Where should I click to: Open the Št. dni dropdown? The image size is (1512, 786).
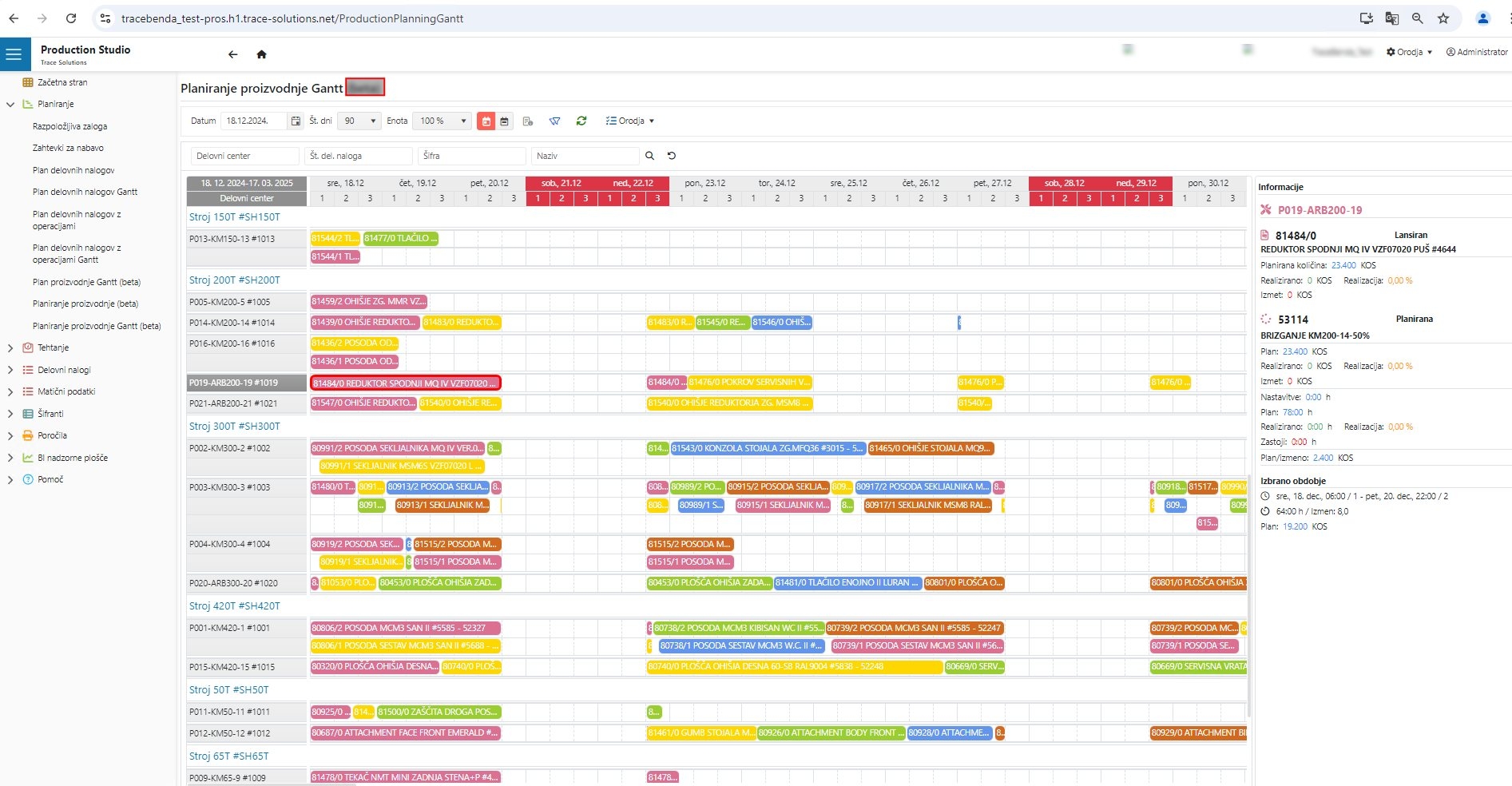tap(359, 121)
